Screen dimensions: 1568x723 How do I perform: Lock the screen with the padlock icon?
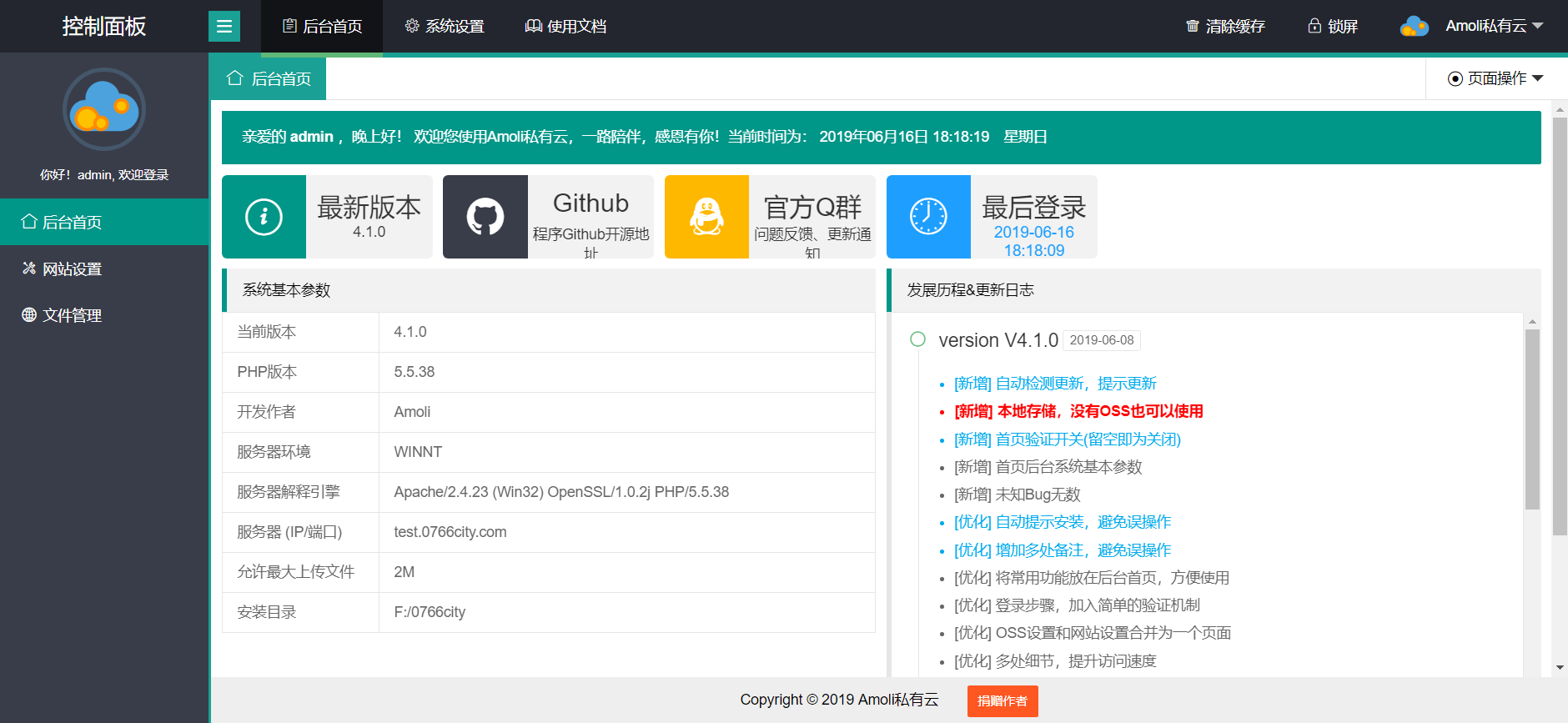point(1314,27)
